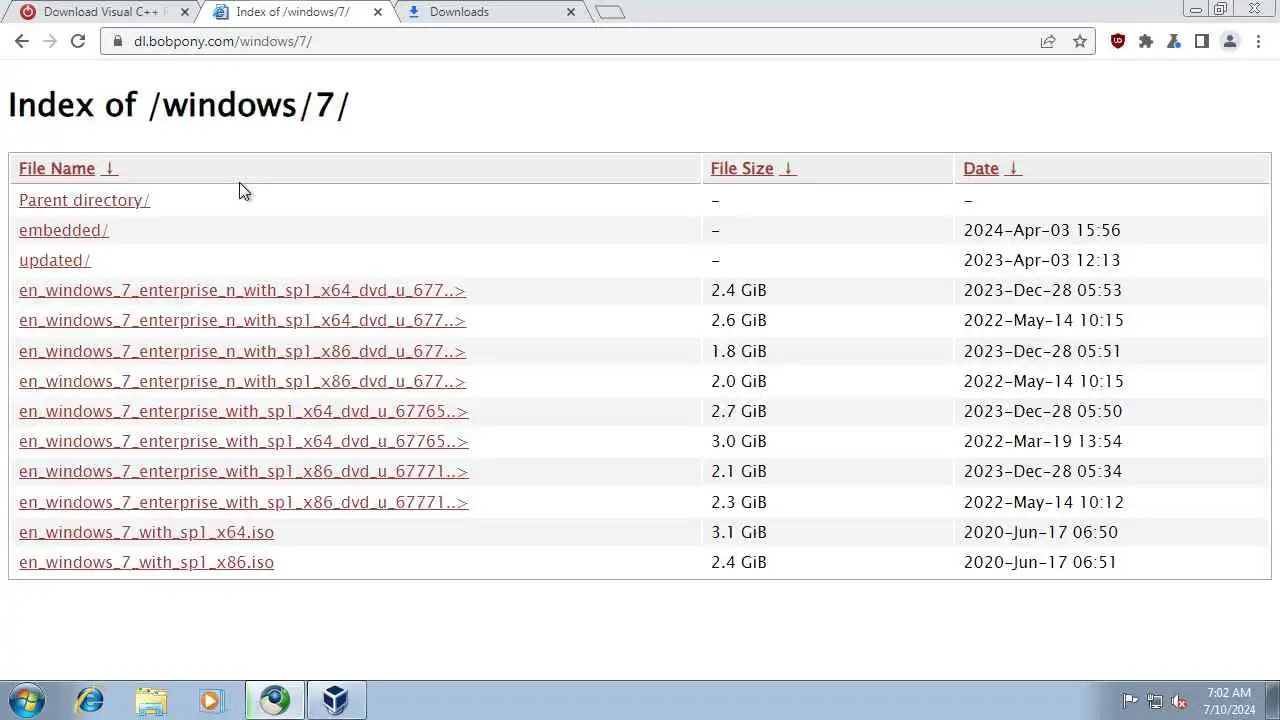Open the Extensions puzzle-piece menu
1280x720 pixels.
[x=1146, y=41]
